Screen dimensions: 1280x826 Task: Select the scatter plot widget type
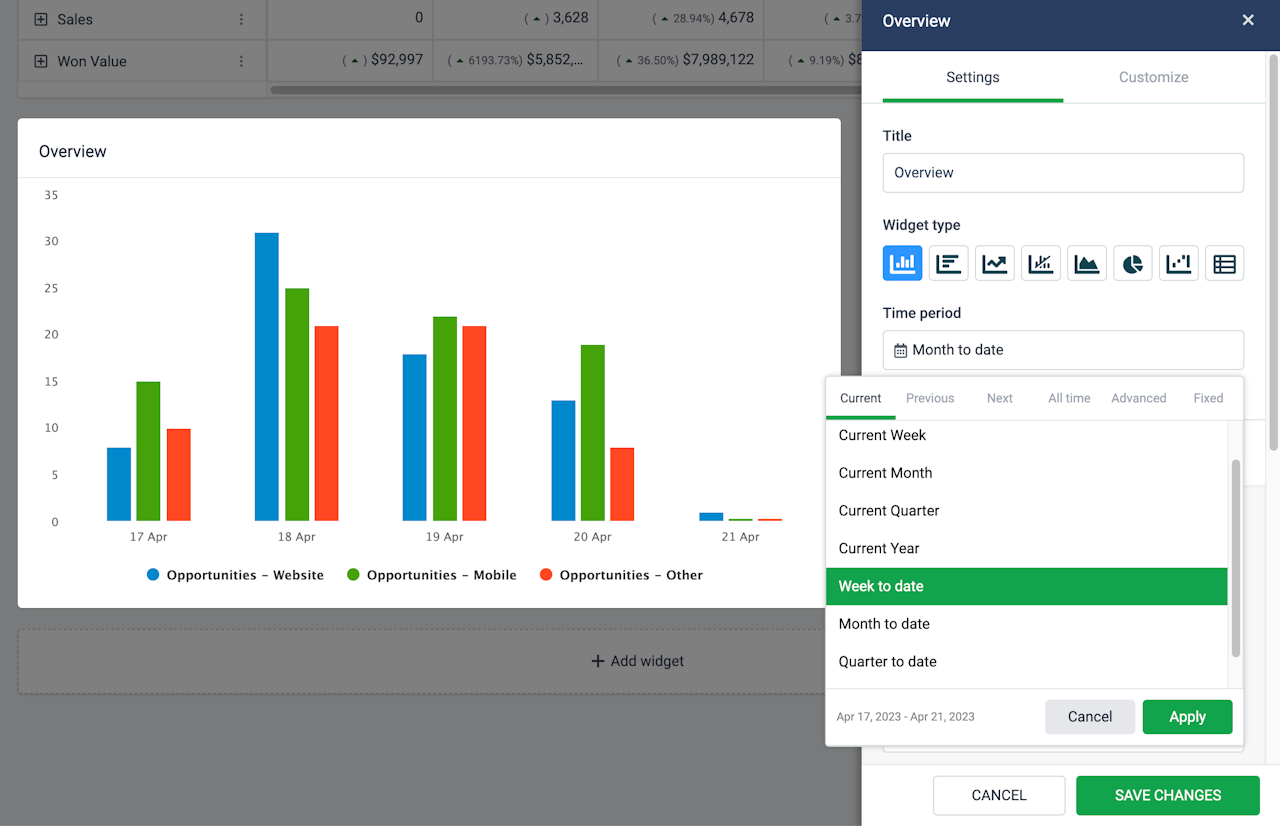pos(1178,263)
